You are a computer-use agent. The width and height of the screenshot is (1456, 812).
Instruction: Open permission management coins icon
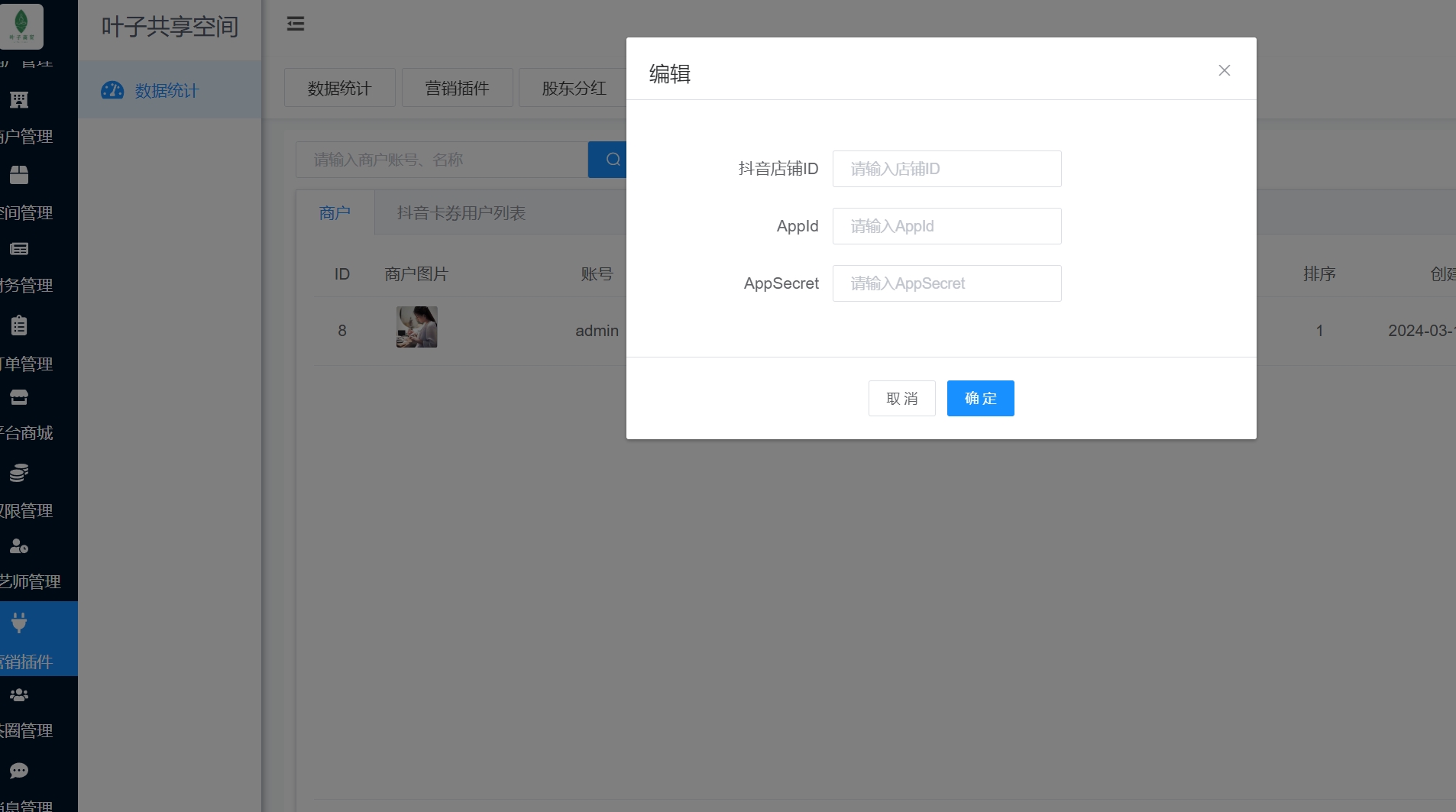pos(19,474)
